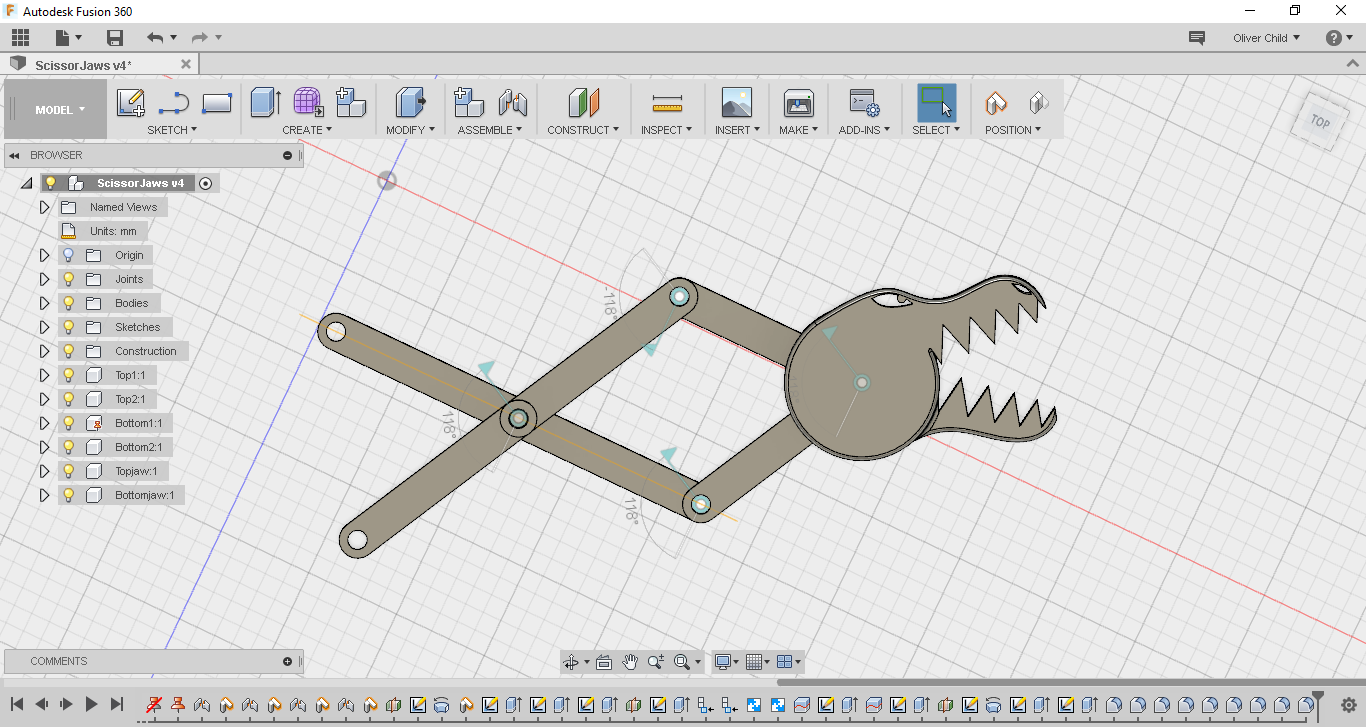The width and height of the screenshot is (1366, 727).
Task: Expand the Joints folder in the browser
Action: 44,278
